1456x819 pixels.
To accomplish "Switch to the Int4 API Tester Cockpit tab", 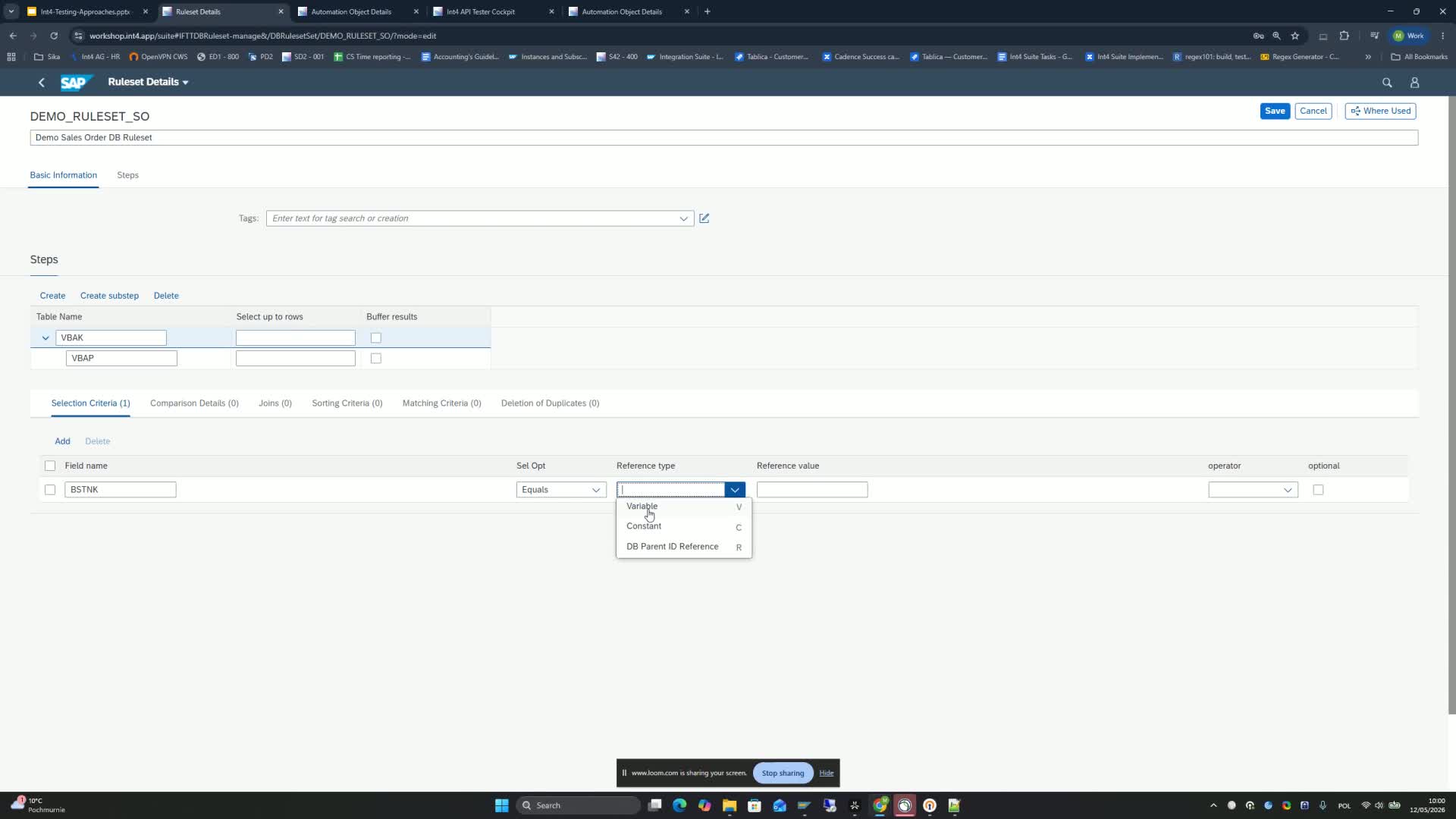I will coord(493,11).
